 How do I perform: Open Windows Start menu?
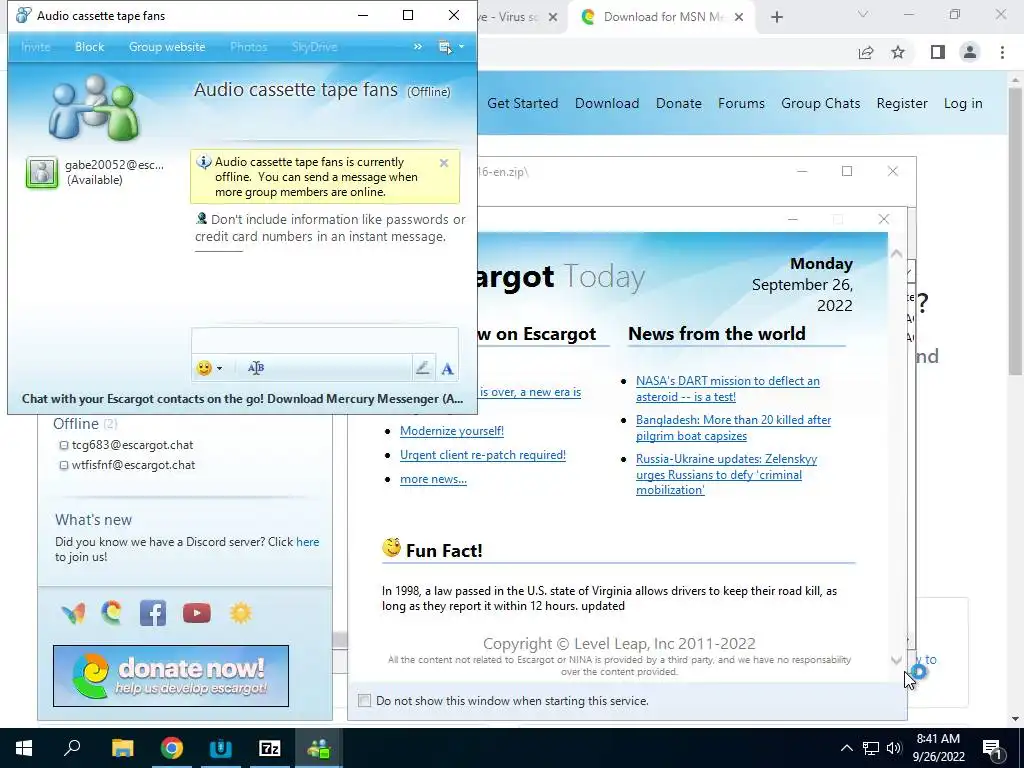24,748
